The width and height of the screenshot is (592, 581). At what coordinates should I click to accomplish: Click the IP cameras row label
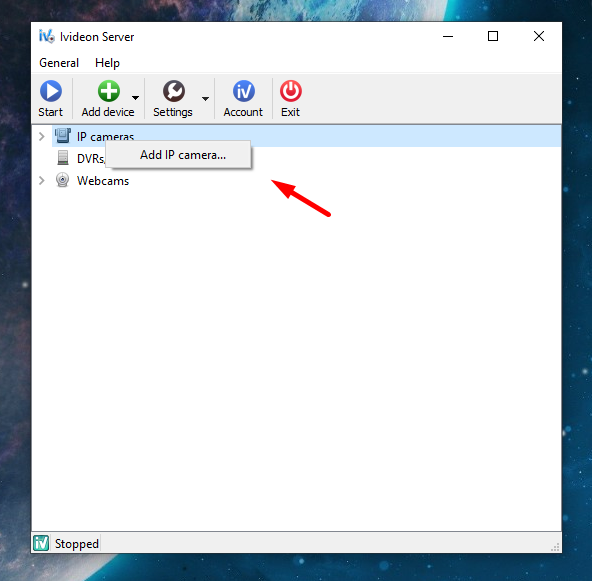(x=105, y=137)
